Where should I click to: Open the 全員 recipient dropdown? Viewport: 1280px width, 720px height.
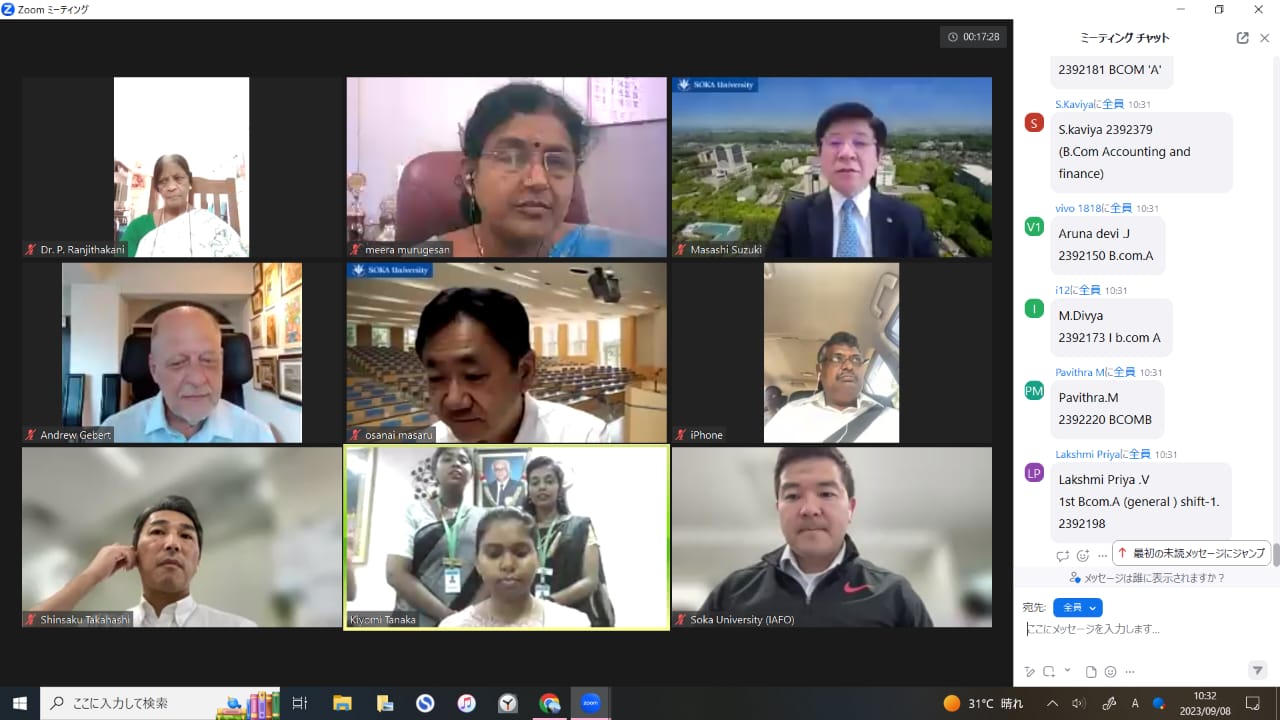pos(1077,608)
